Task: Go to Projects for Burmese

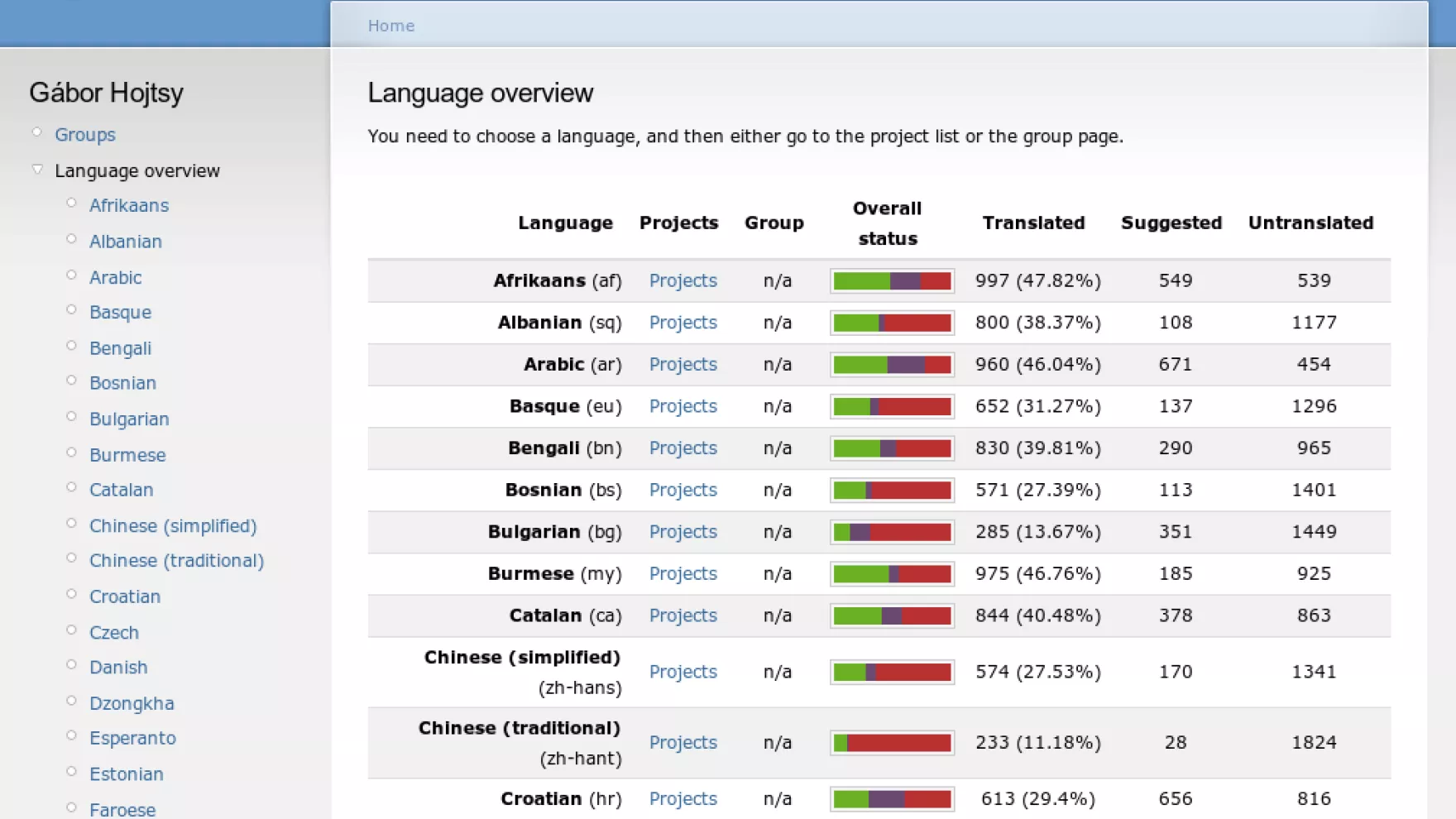Action: (x=683, y=574)
